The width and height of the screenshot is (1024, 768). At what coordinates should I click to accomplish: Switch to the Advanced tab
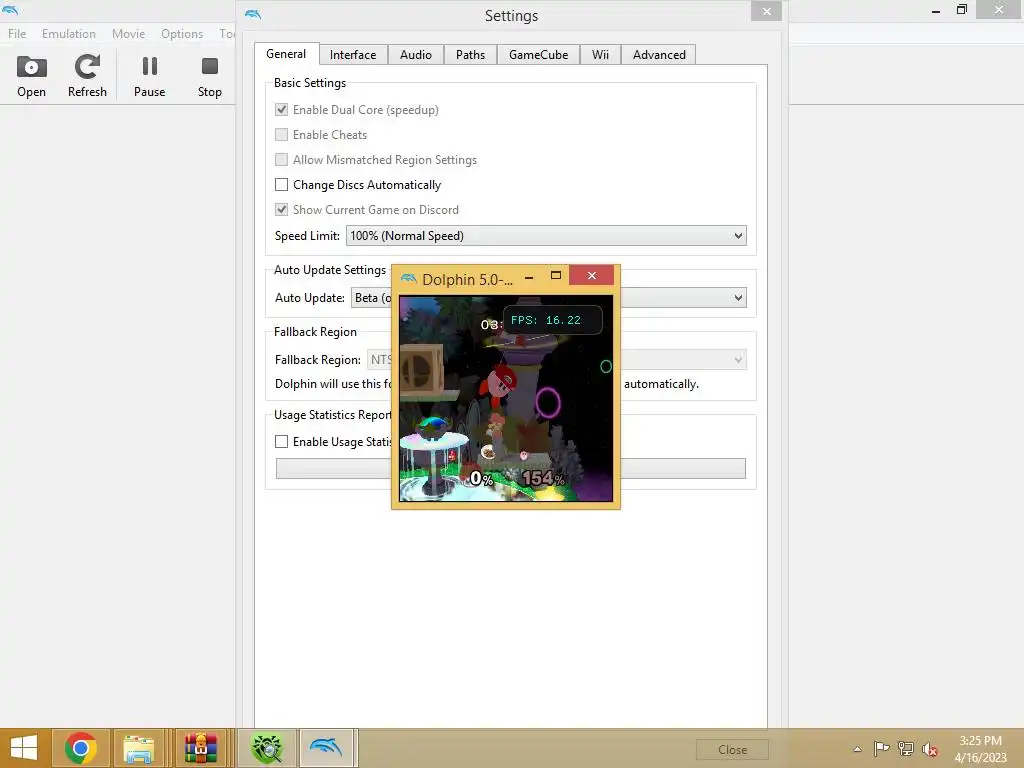(x=659, y=55)
